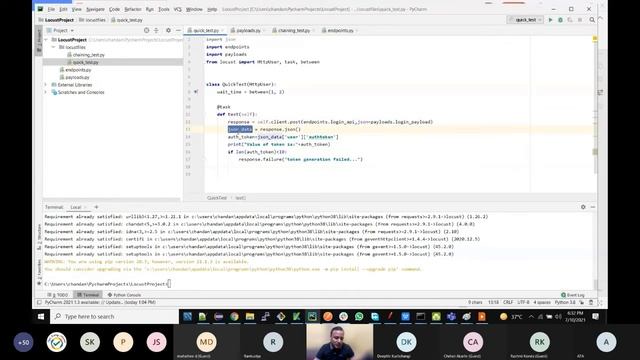Click the CRLF line separator in status bar
640x360 pixels.
pyautogui.click(x=508, y=302)
